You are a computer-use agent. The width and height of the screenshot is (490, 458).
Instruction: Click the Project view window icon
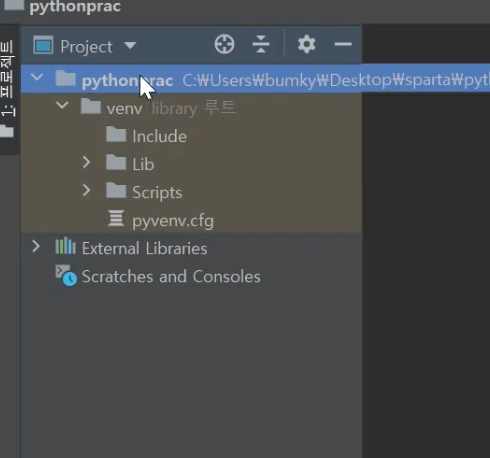click(43, 45)
